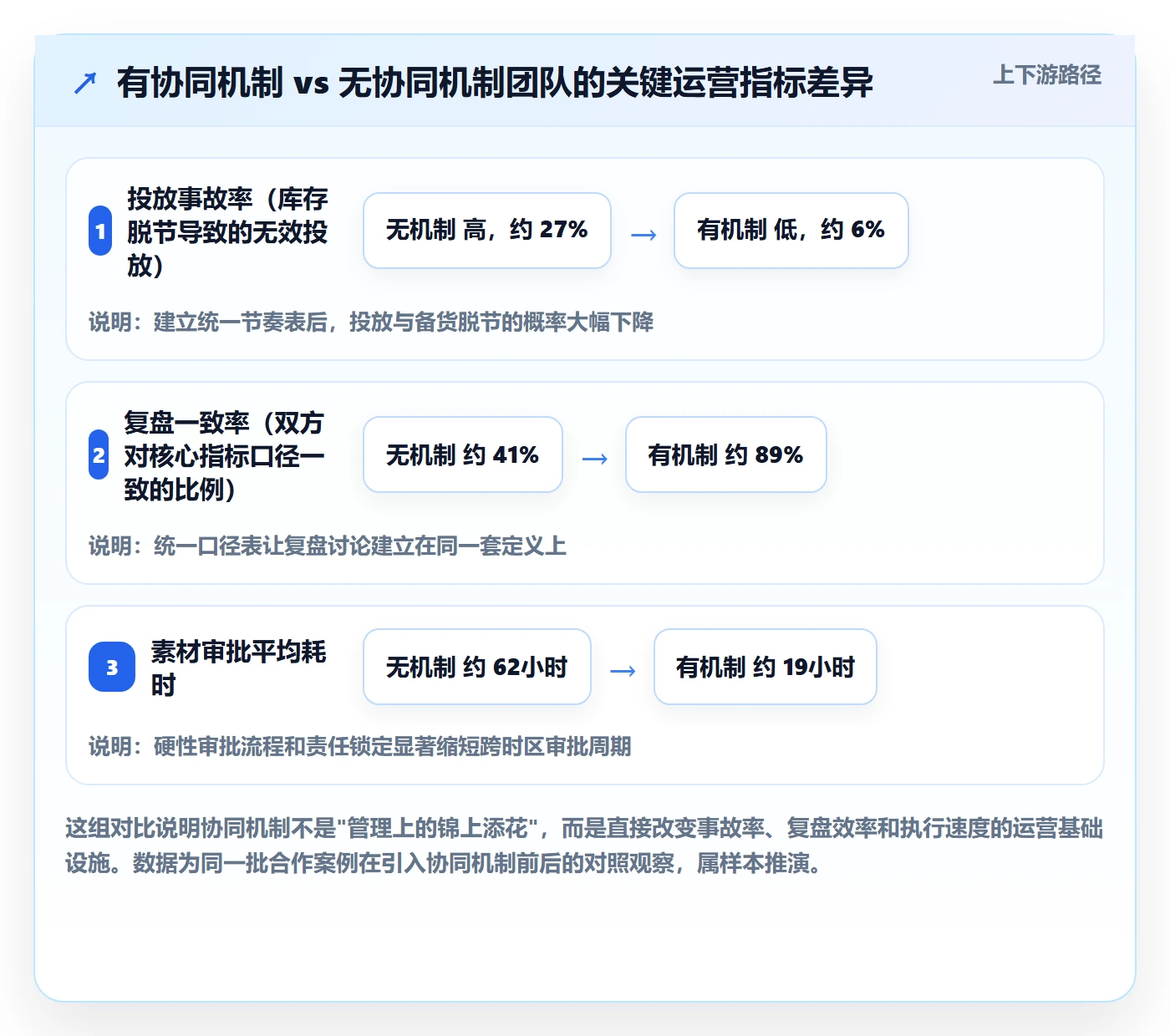Screen dimensions: 1170x1036
Task: Click the 有机制 约 19小时 pill
Action: coord(766,667)
